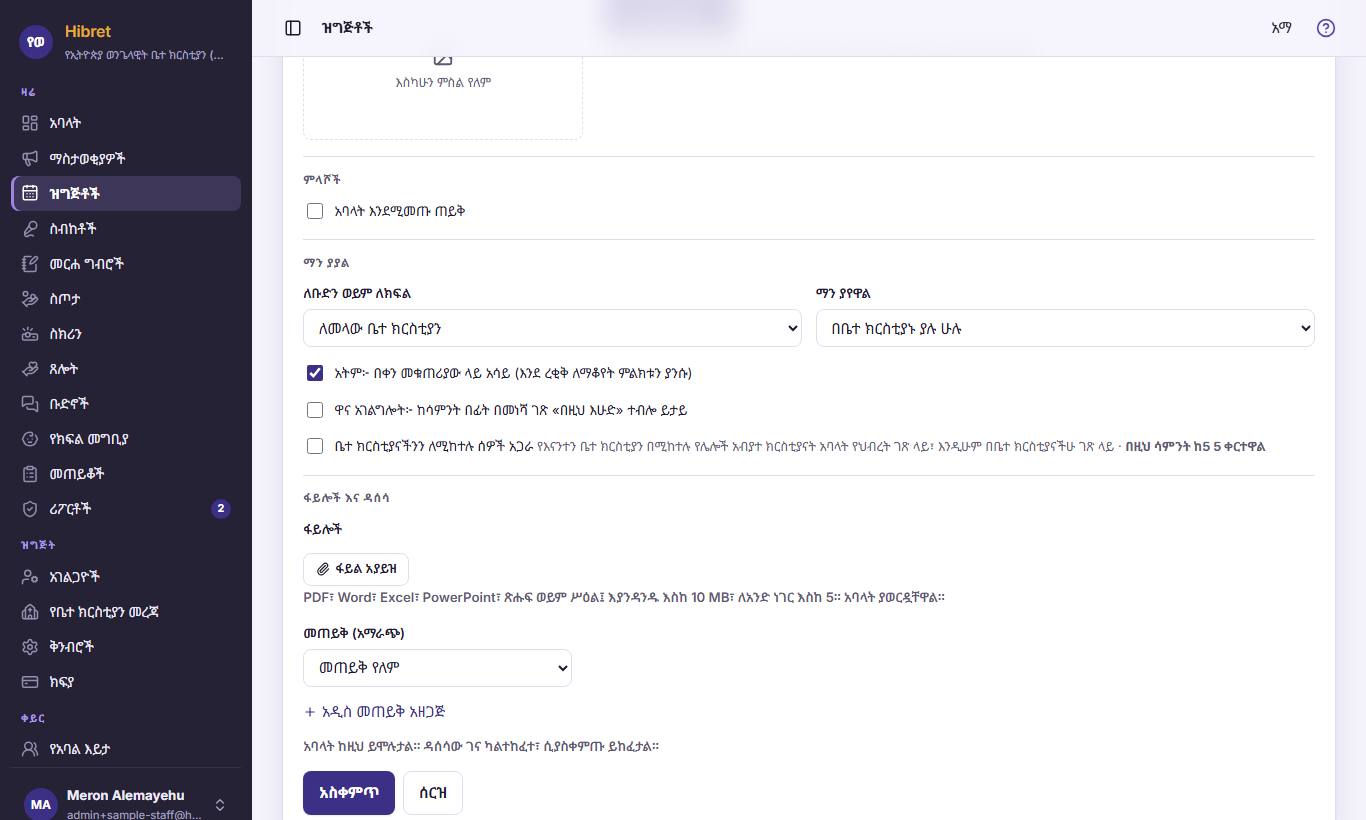
Task: Click the ማስታወቂያዎች megaphone icon
Action: pos(30,158)
